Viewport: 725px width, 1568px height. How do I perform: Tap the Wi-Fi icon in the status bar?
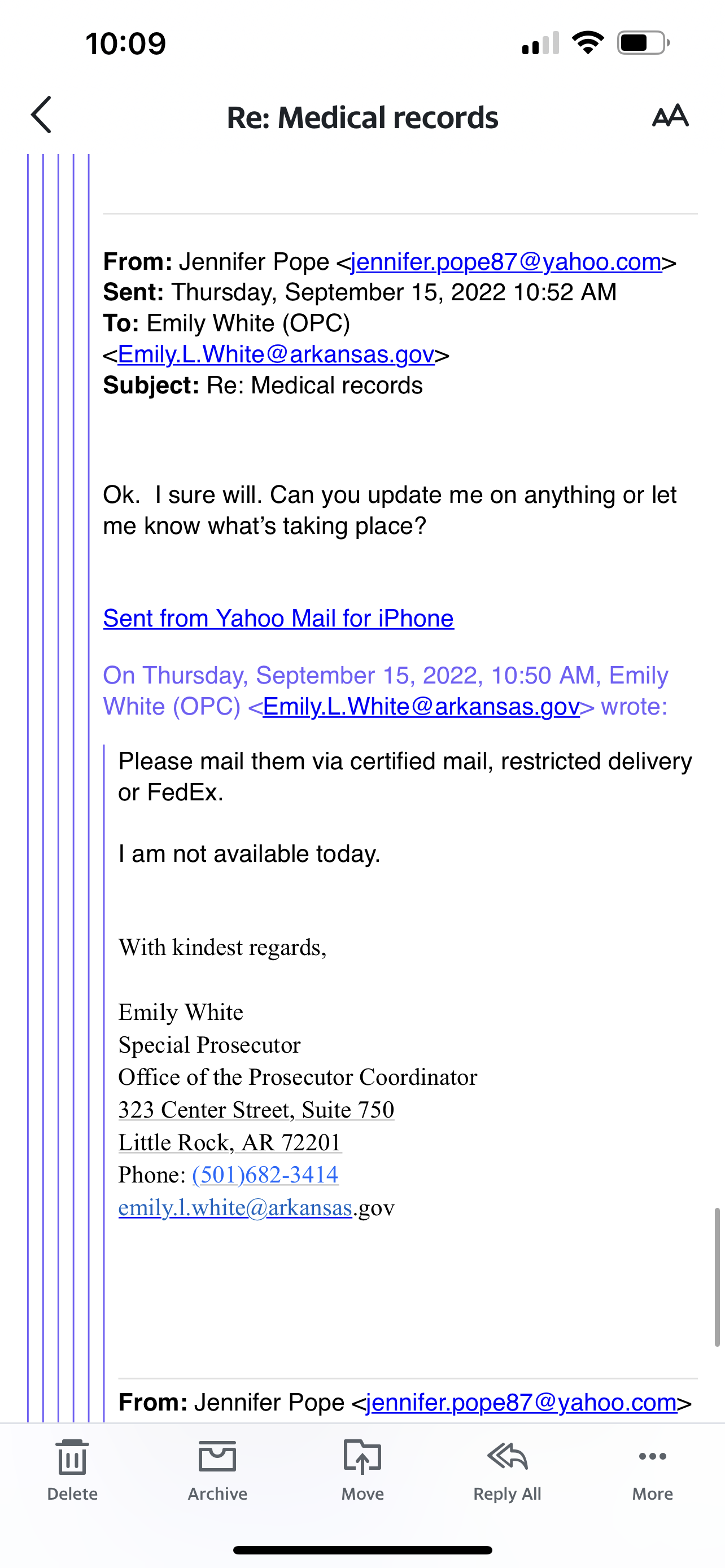tap(587, 42)
